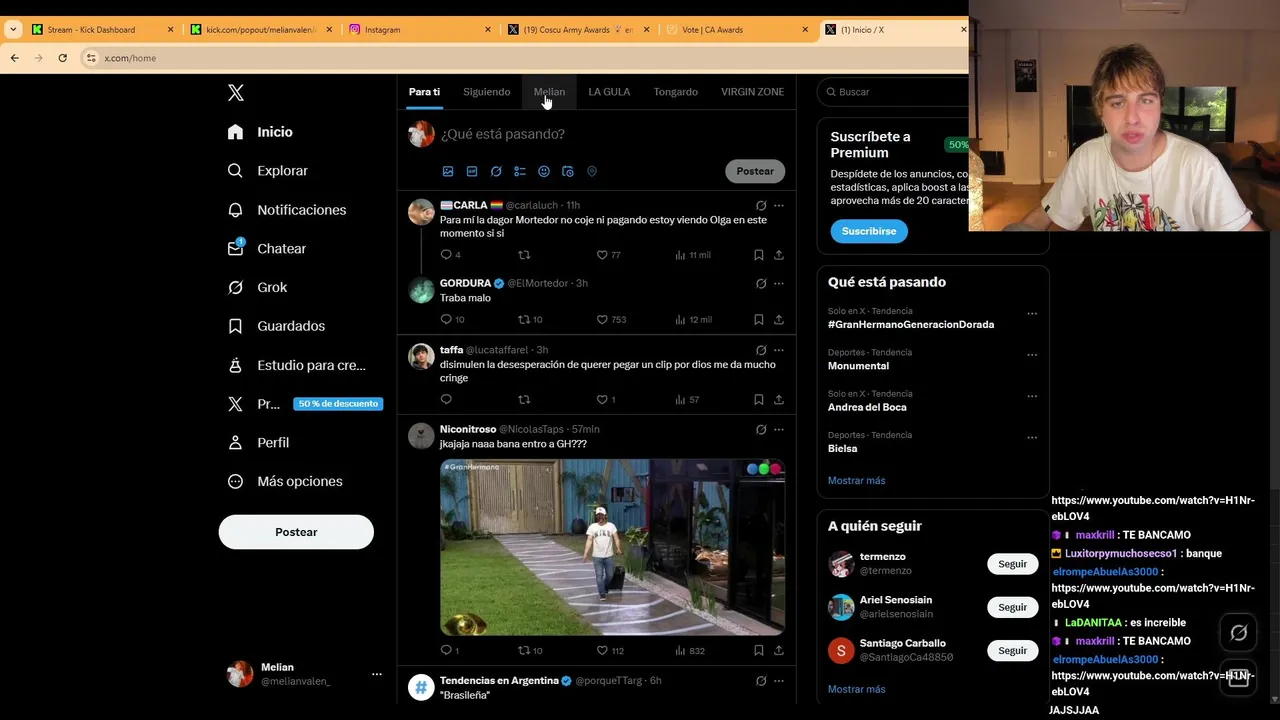Screen dimensions: 1280x720
Task: Add image to post via media icon
Action: (448, 171)
